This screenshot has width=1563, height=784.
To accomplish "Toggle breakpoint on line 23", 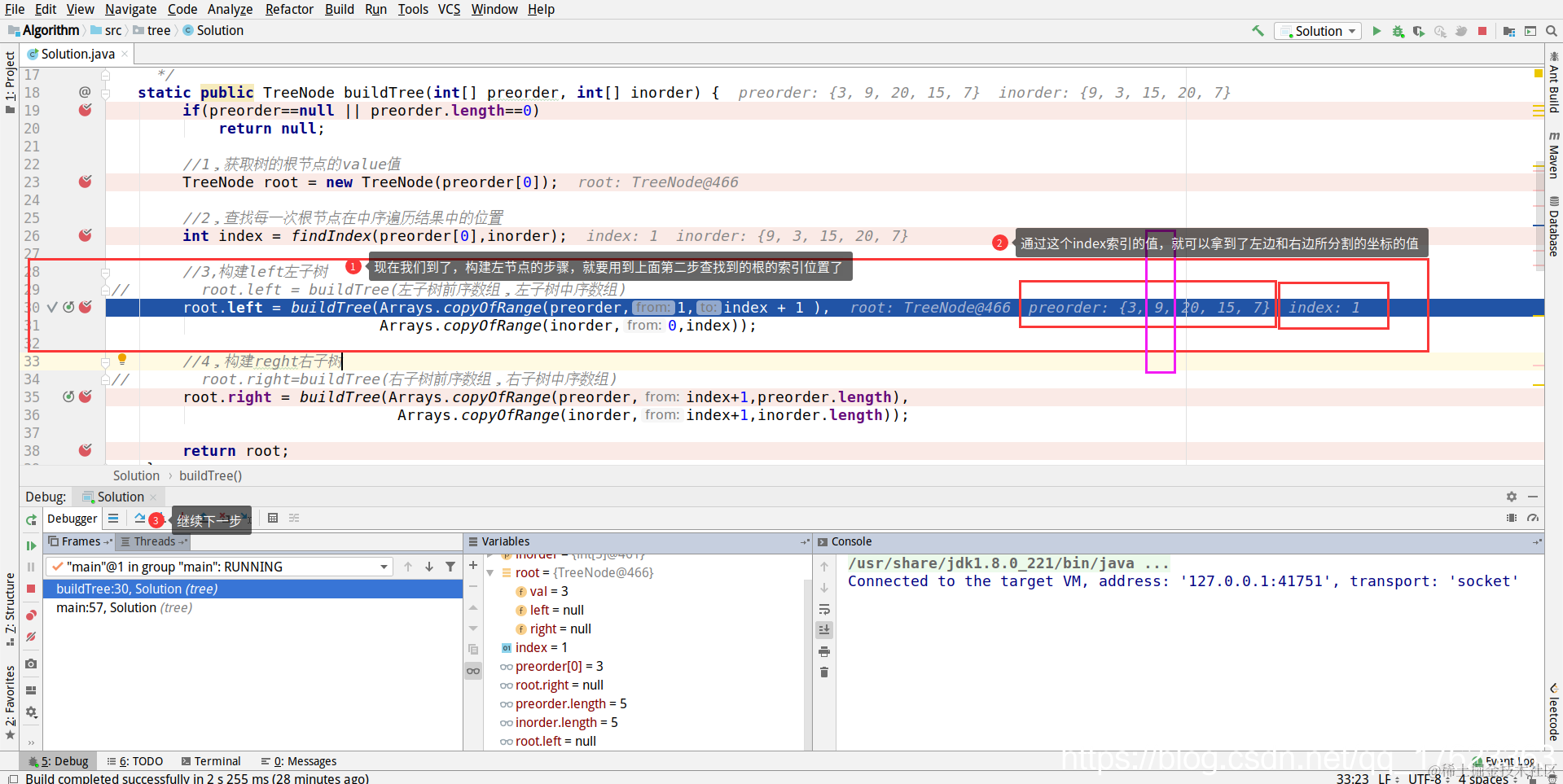I will (x=86, y=182).
